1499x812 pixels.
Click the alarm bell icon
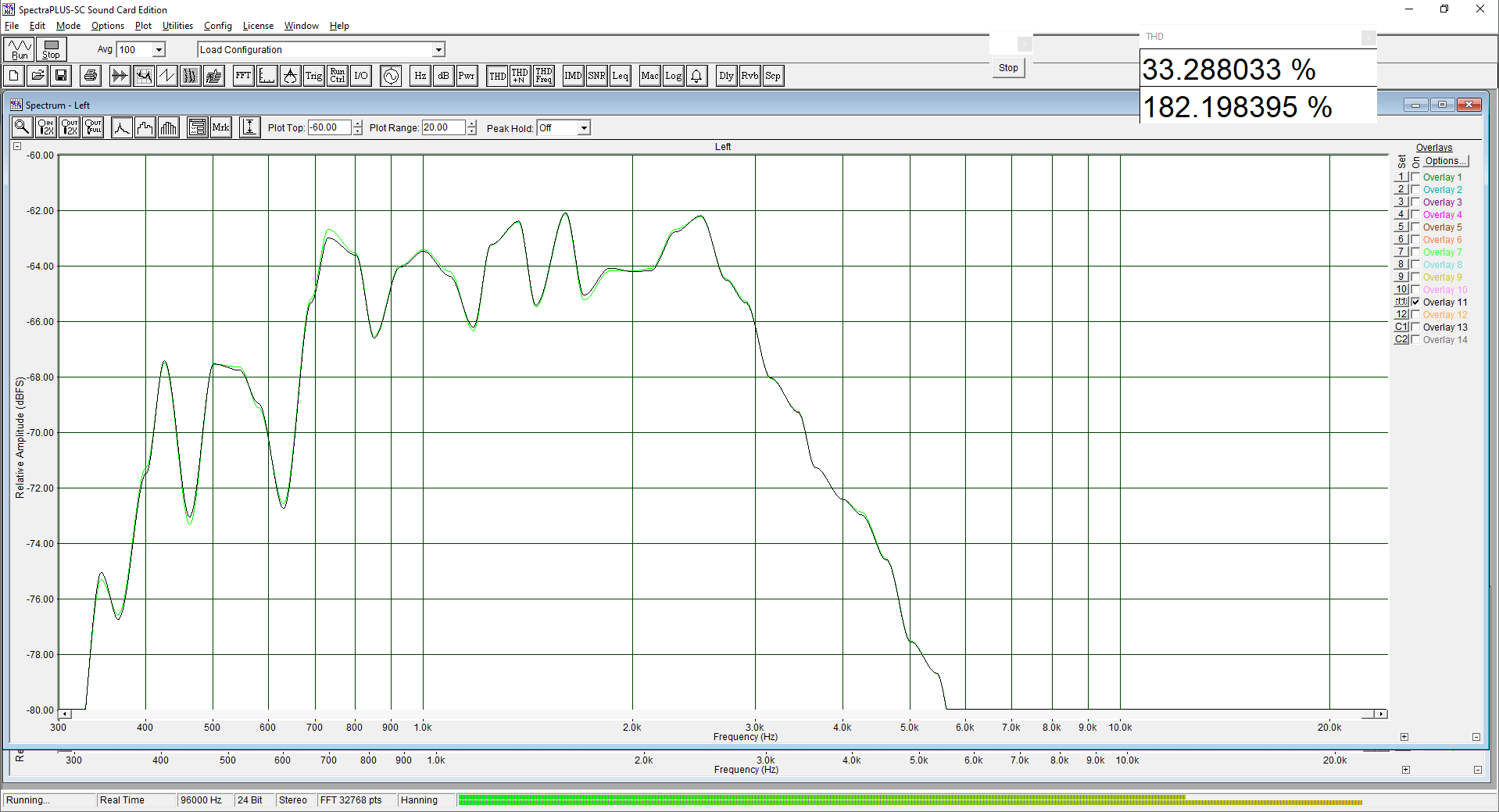[697, 76]
